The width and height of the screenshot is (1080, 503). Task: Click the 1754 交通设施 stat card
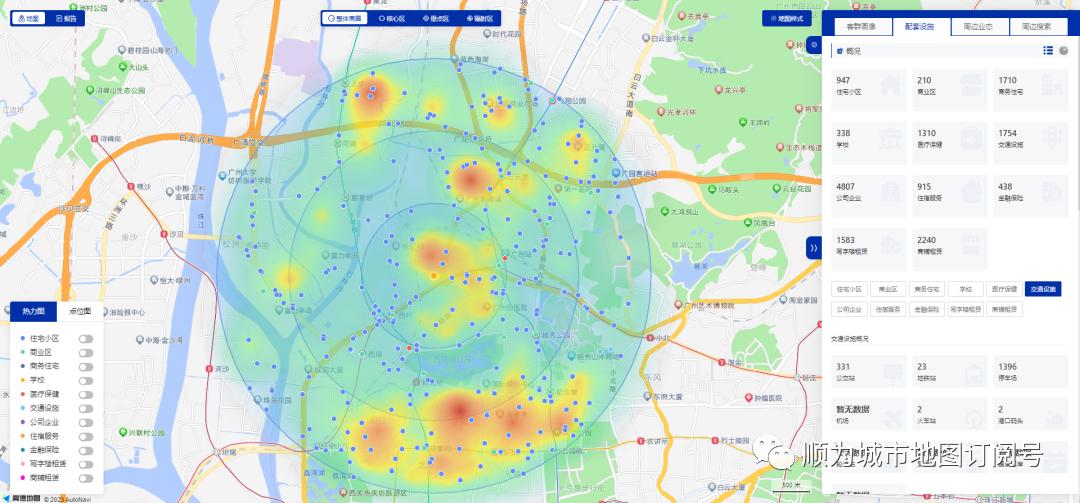[1030, 143]
